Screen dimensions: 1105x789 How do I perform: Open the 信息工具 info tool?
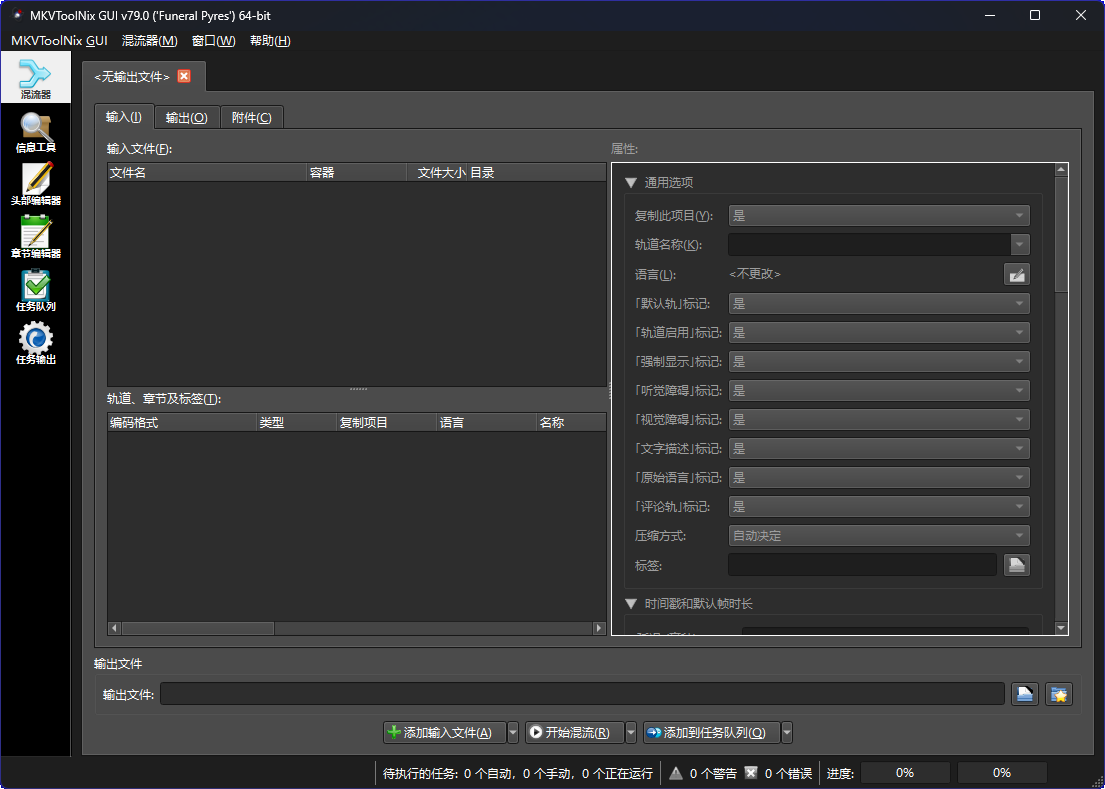click(x=35, y=132)
